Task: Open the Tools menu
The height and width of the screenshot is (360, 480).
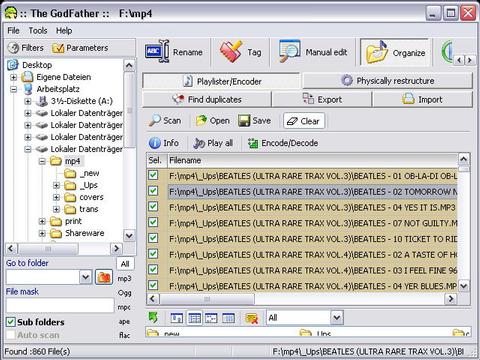Action: [x=38, y=31]
